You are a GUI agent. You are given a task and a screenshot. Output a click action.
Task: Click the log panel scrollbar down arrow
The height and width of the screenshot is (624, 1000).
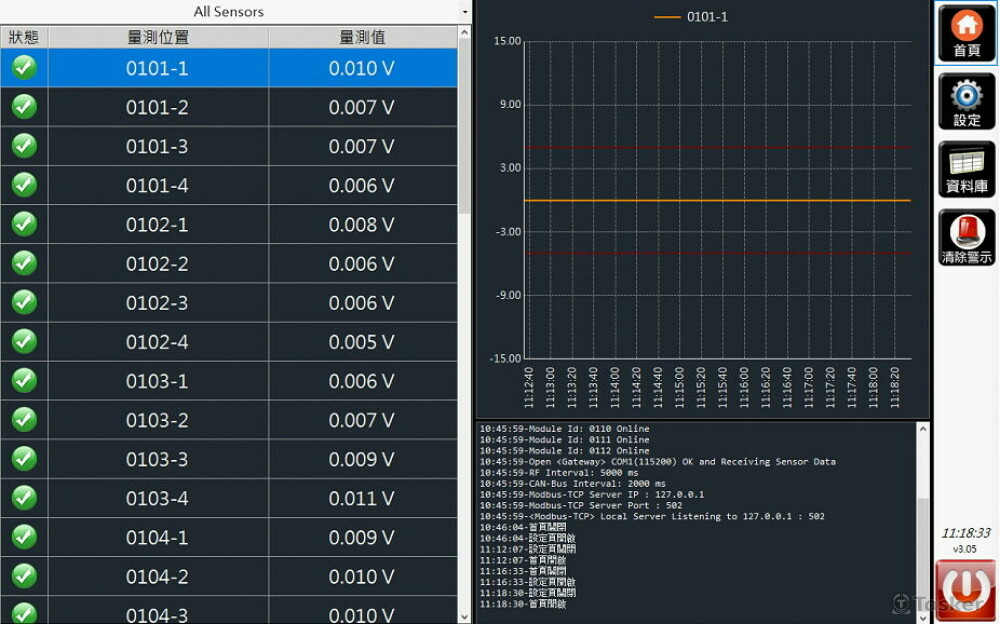[x=922, y=616]
